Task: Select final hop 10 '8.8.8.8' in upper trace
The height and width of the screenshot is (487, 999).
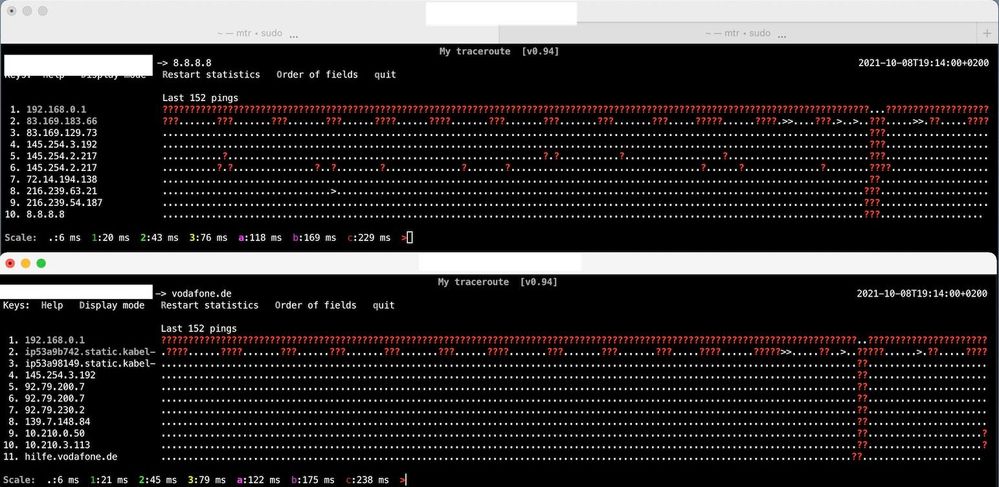Action: [x=45, y=215]
